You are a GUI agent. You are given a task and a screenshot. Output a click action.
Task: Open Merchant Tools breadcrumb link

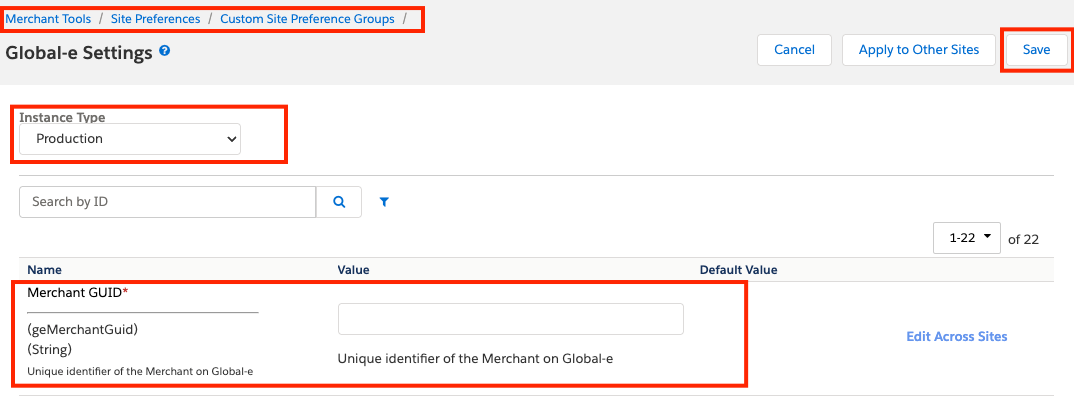coord(48,18)
